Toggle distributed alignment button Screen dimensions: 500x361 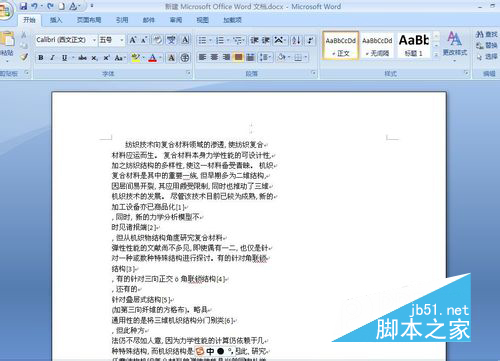pos(250,57)
